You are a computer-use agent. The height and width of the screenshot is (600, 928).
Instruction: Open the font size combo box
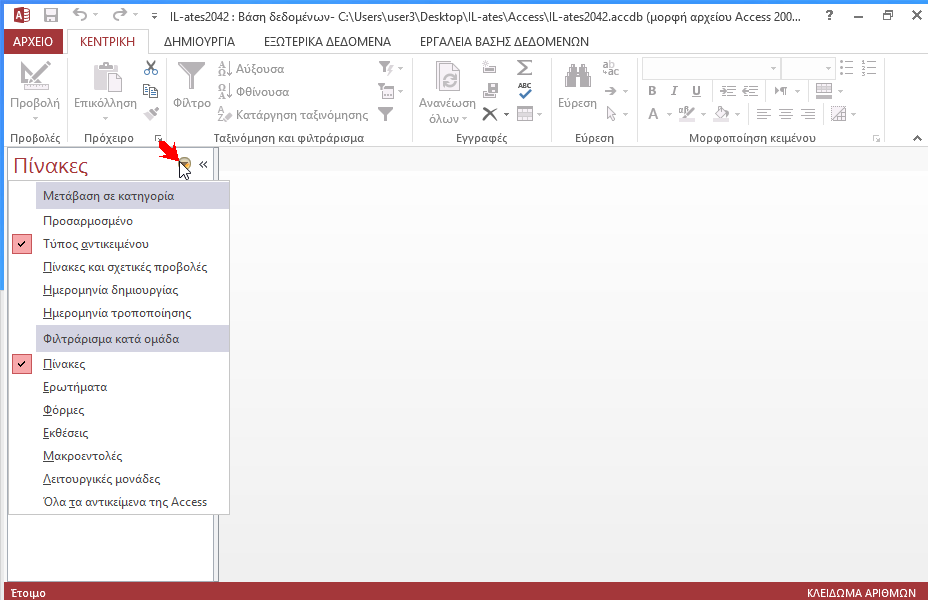(x=829, y=69)
